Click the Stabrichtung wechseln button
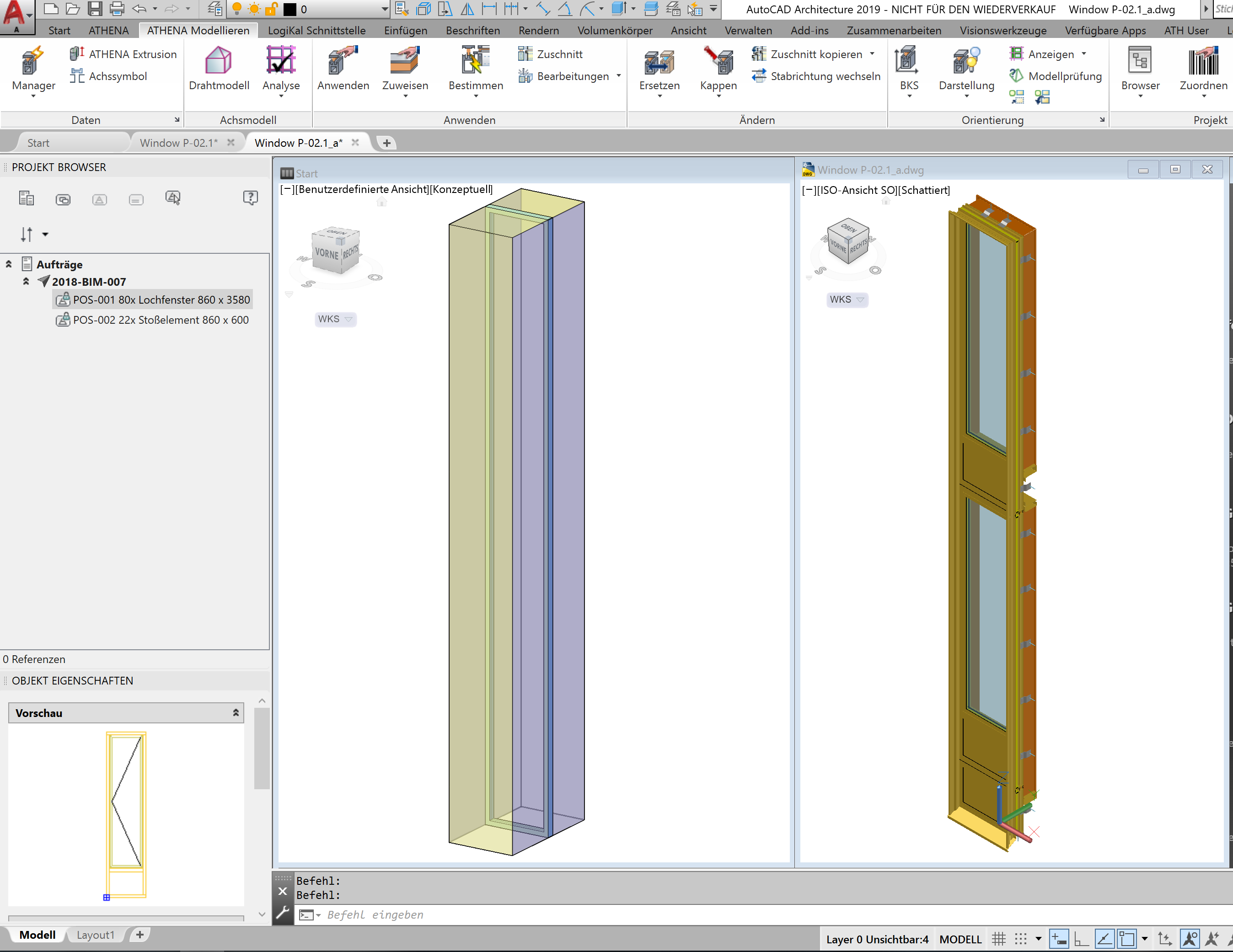 click(x=816, y=75)
